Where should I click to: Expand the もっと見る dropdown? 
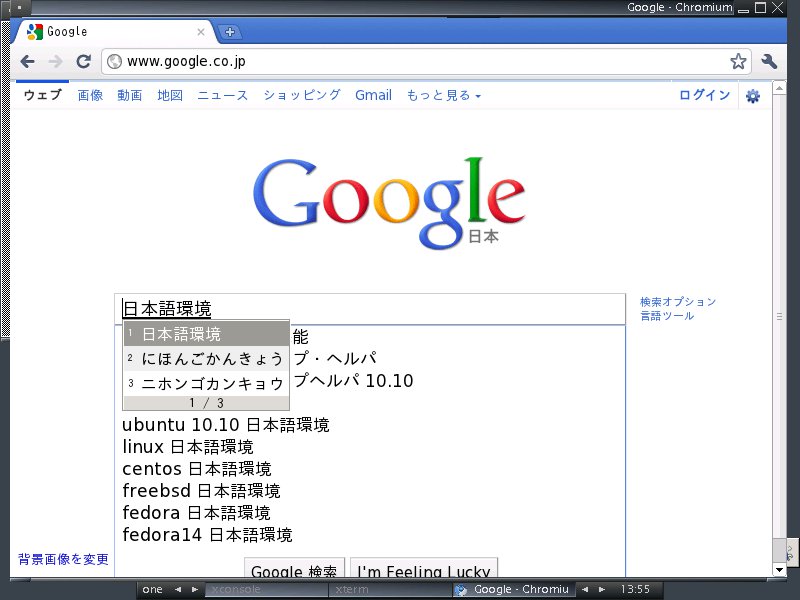[x=443, y=95]
